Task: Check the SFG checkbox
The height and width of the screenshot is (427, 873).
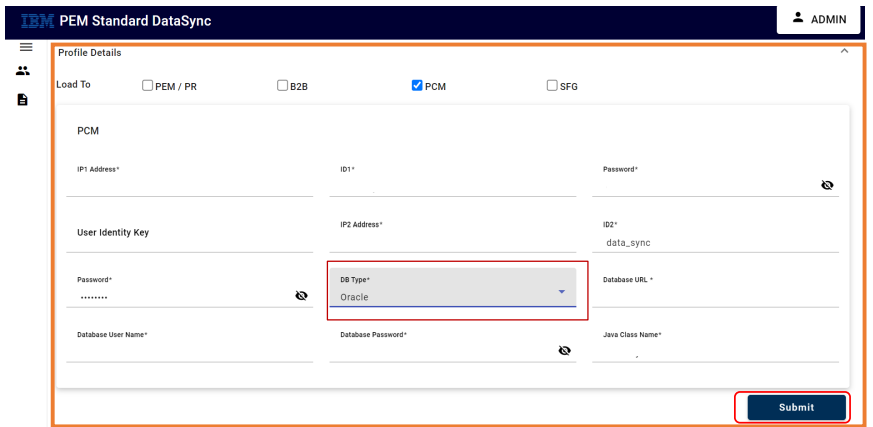Action: click(552, 86)
